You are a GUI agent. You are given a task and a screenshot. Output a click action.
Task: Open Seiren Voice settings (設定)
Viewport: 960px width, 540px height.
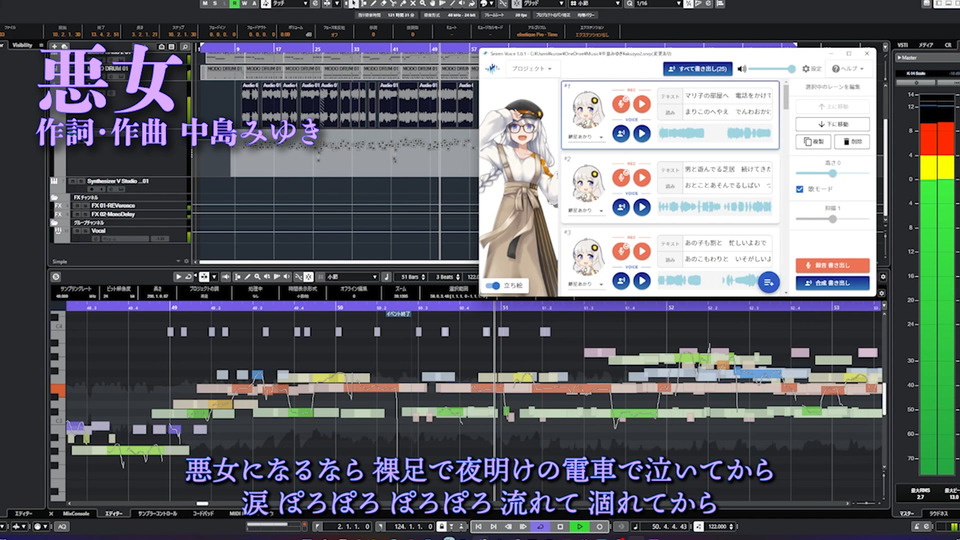tap(812, 69)
